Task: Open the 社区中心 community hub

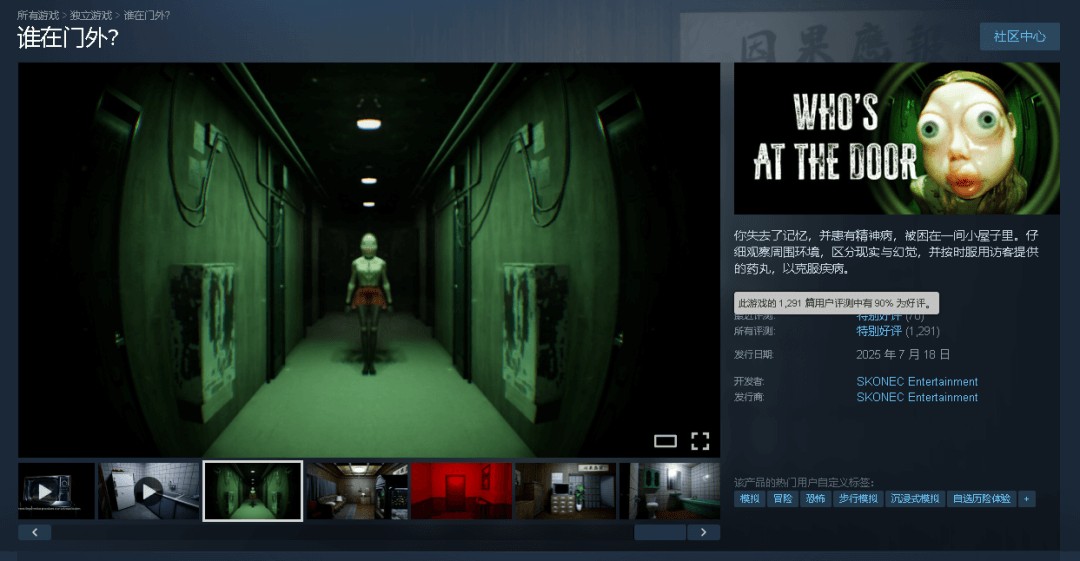Action: pyautogui.click(x=1019, y=36)
